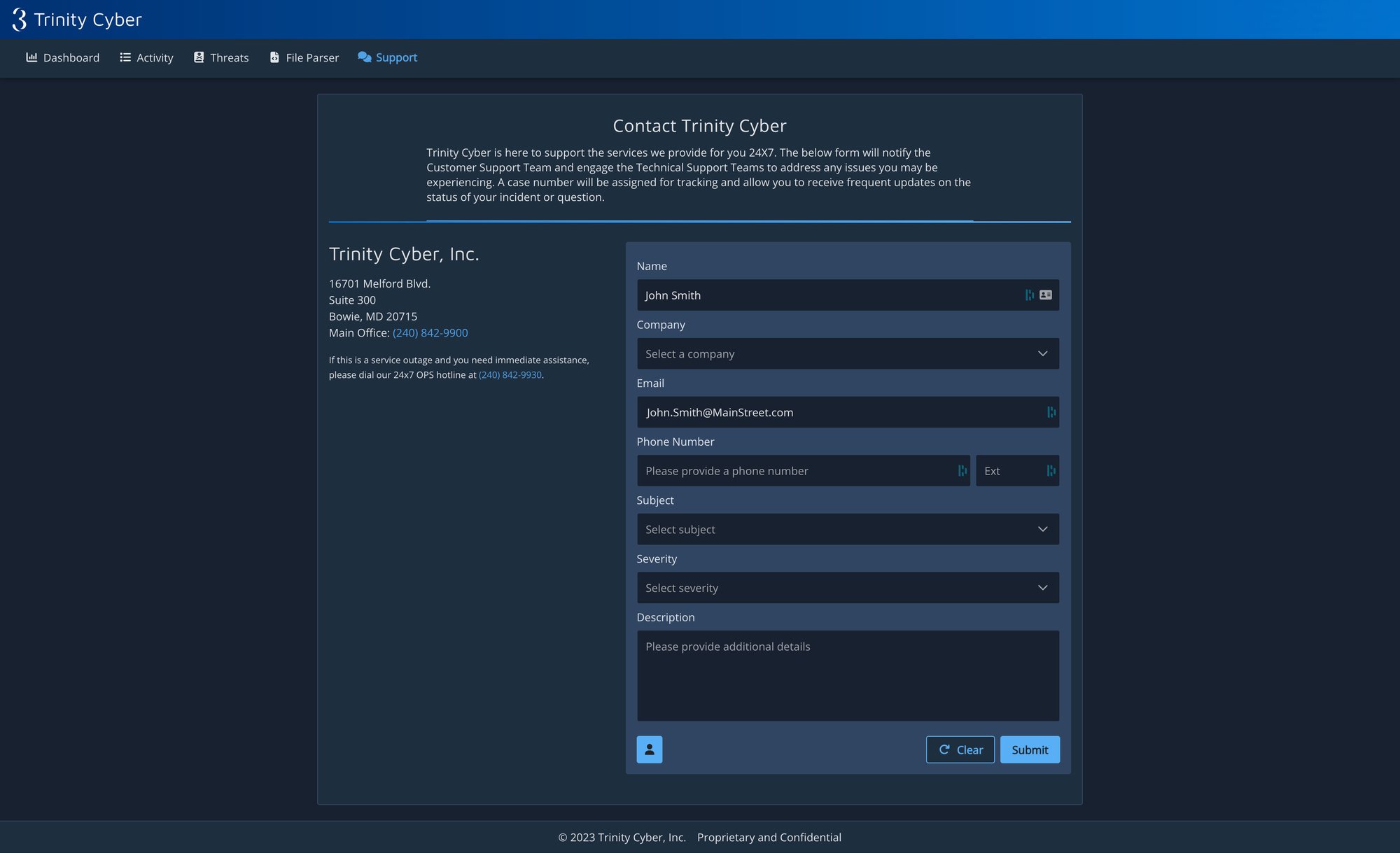1400x853 pixels.
Task: Click the password manager icon in Ext field
Action: click(1051, 471)
